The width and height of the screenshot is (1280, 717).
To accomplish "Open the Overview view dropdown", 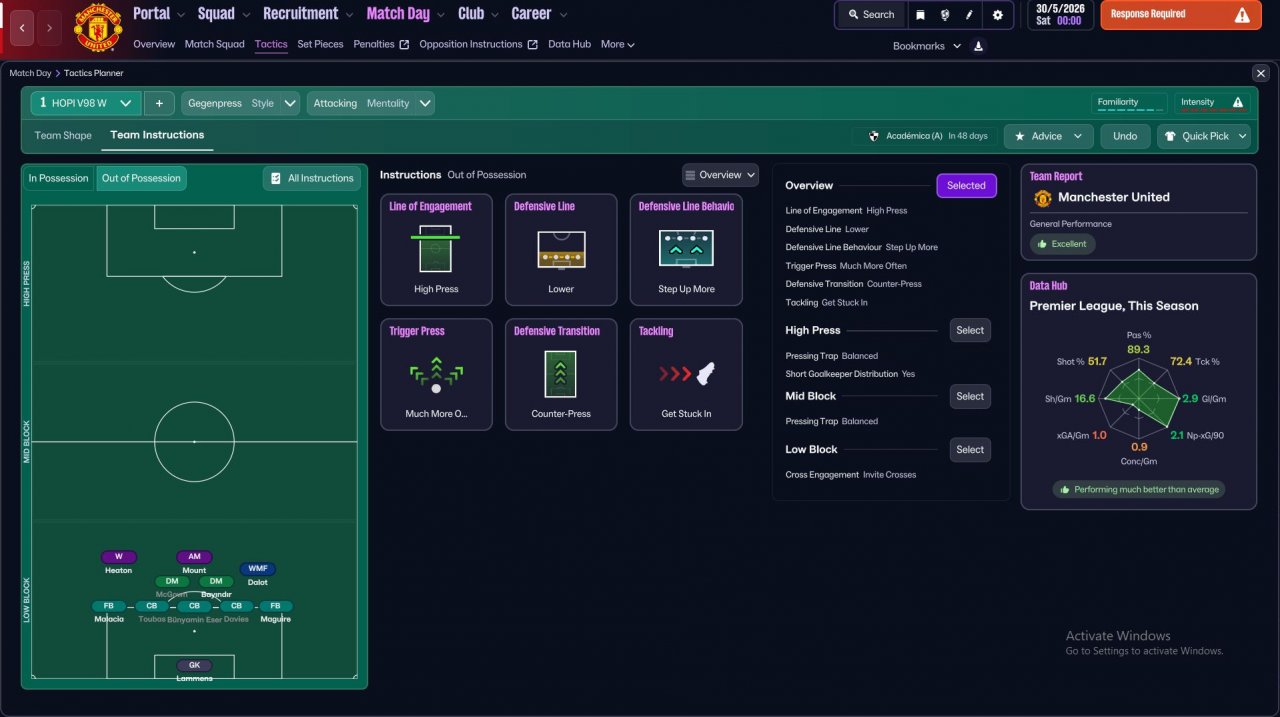I will pos(720,175).
